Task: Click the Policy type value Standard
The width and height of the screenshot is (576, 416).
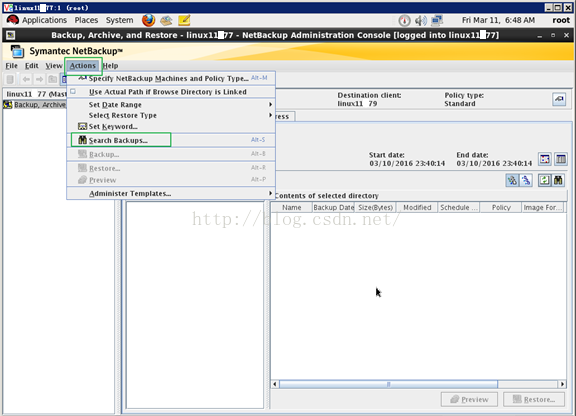Action: [x=460, y=104]
